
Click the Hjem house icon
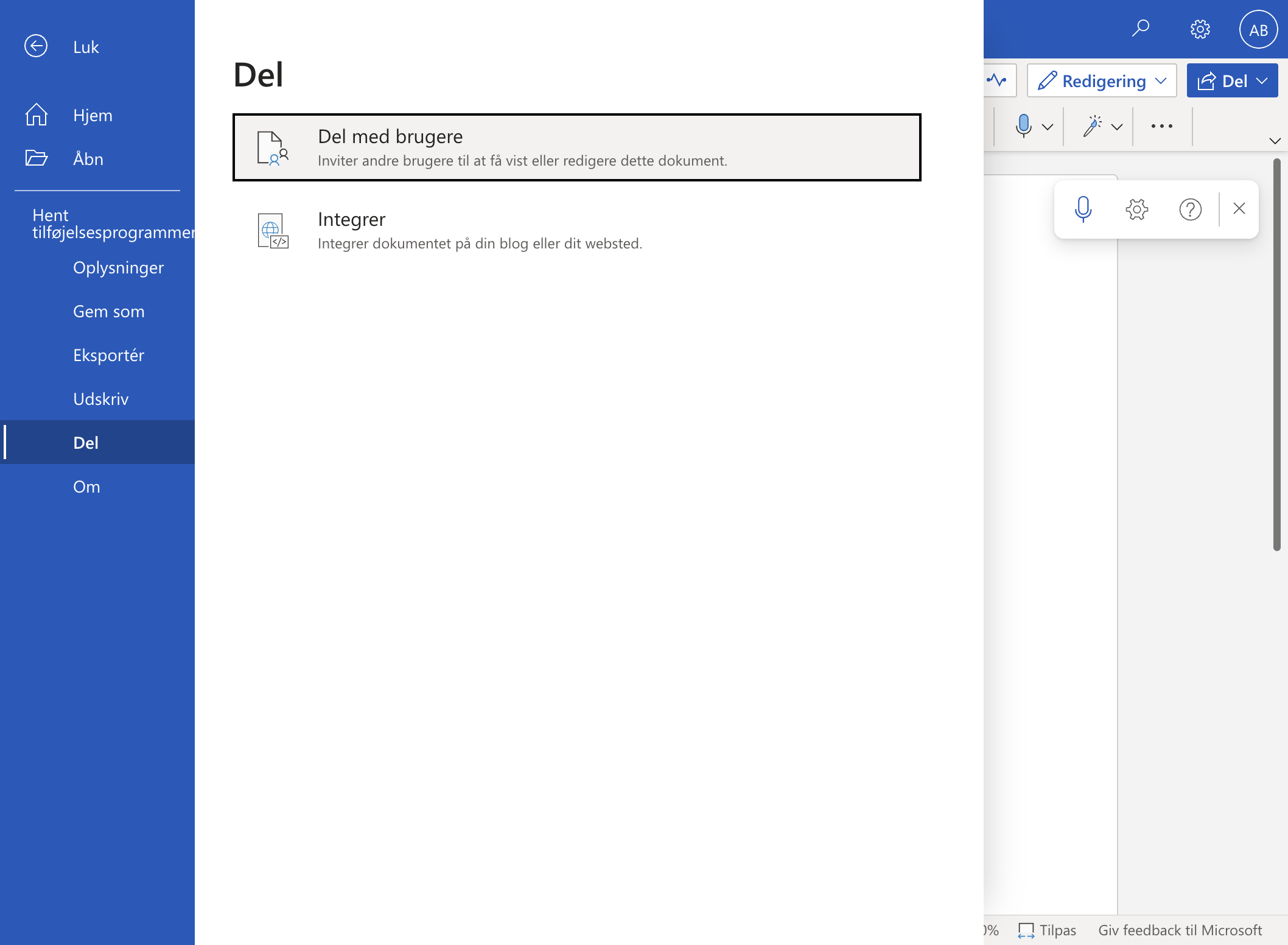coord(36,114)
